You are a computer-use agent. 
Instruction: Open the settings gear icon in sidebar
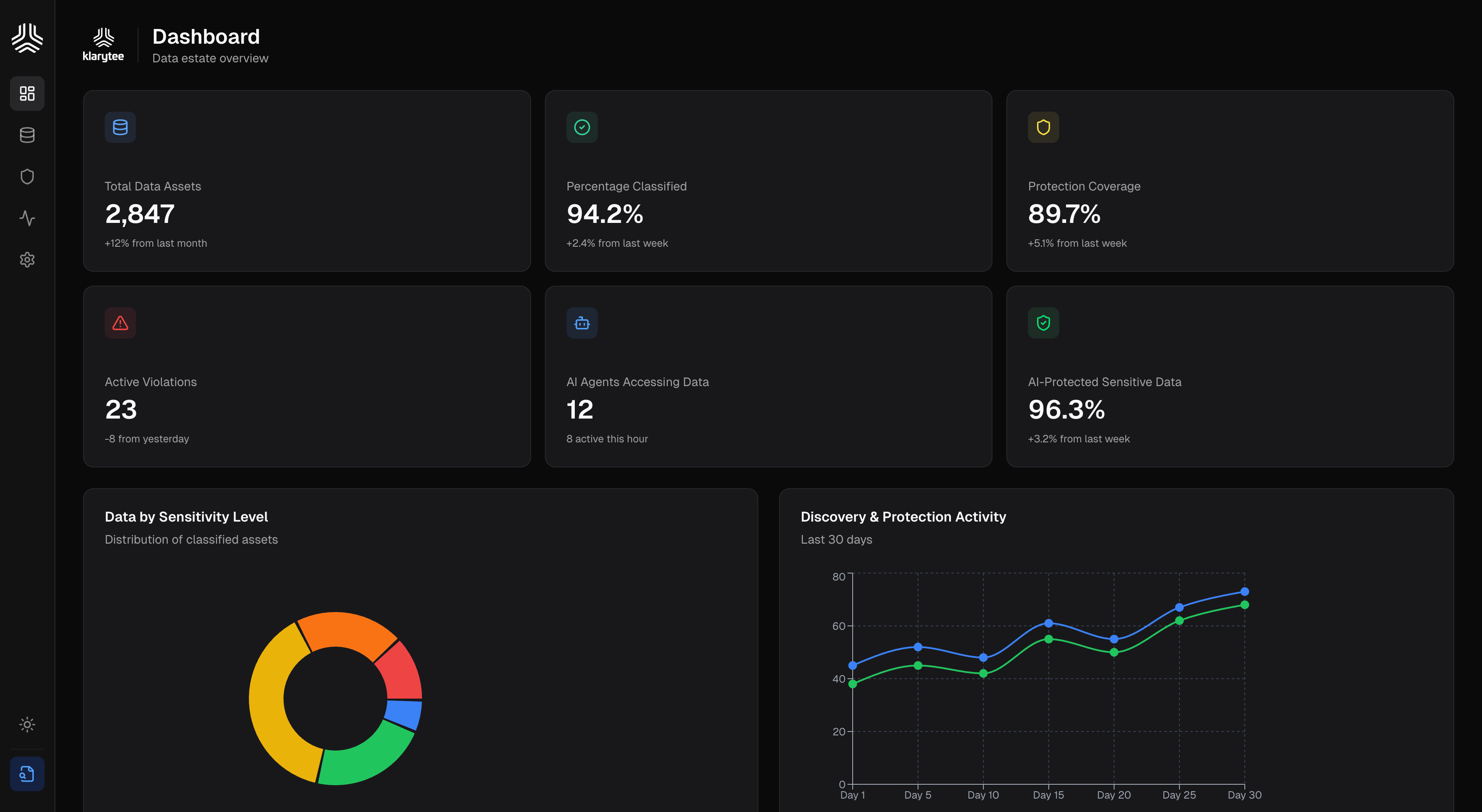pos(27,260)
